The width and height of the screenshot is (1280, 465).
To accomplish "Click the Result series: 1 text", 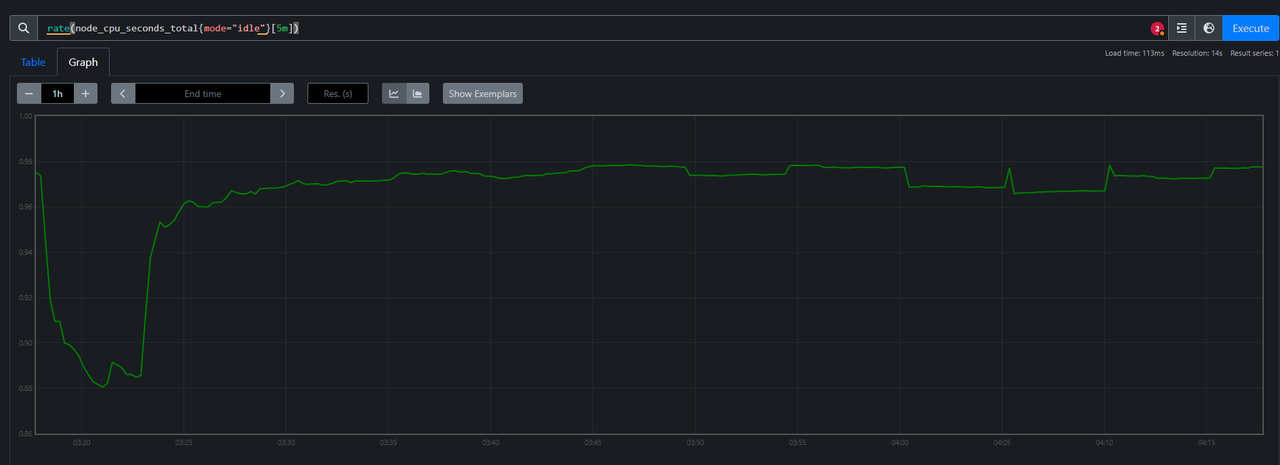I will coord(1254,53).
